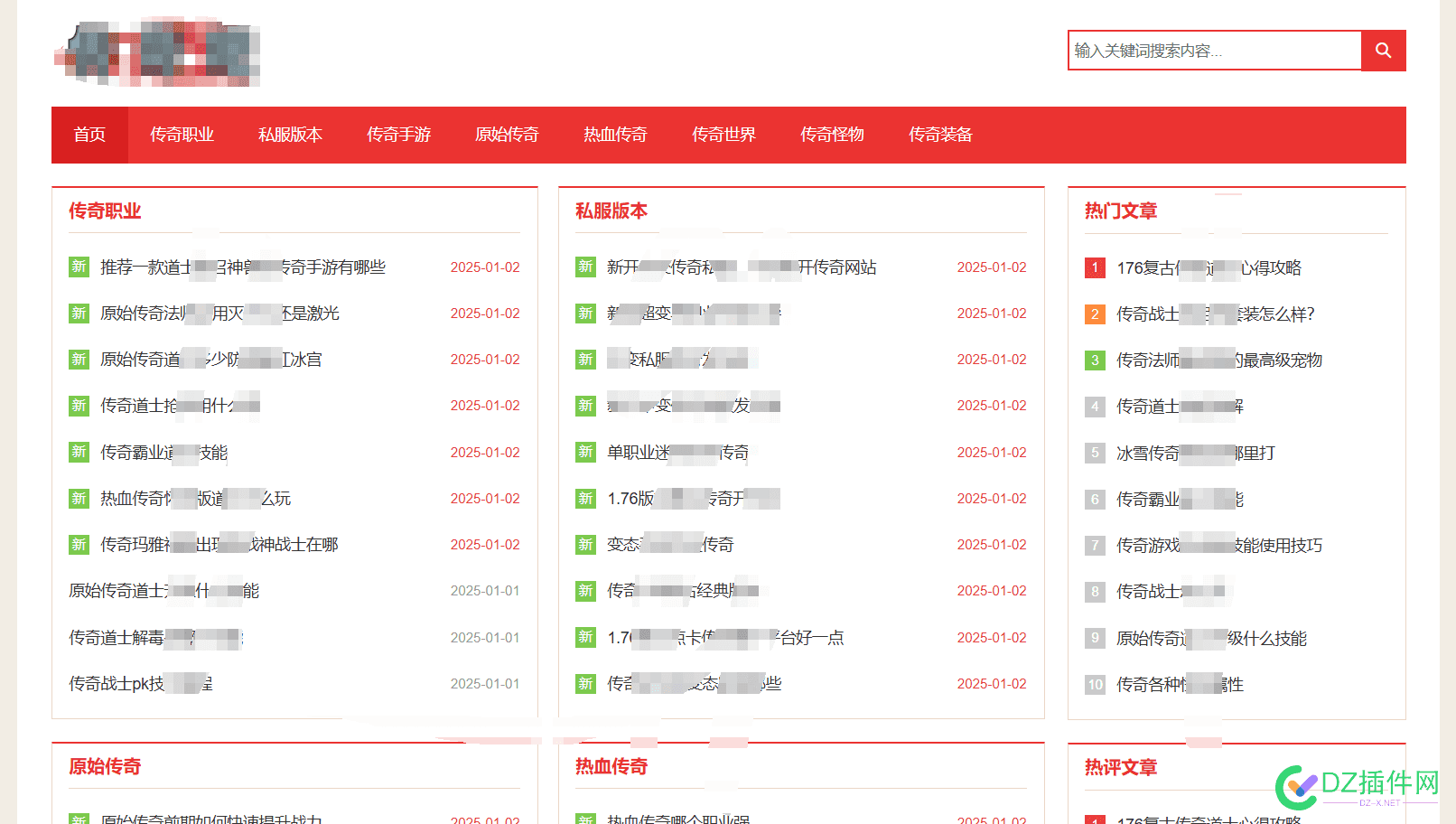Click 新 badge beside 1.76版 article
The width and height of the screenshot is (1456, 824).
point(585,499)
